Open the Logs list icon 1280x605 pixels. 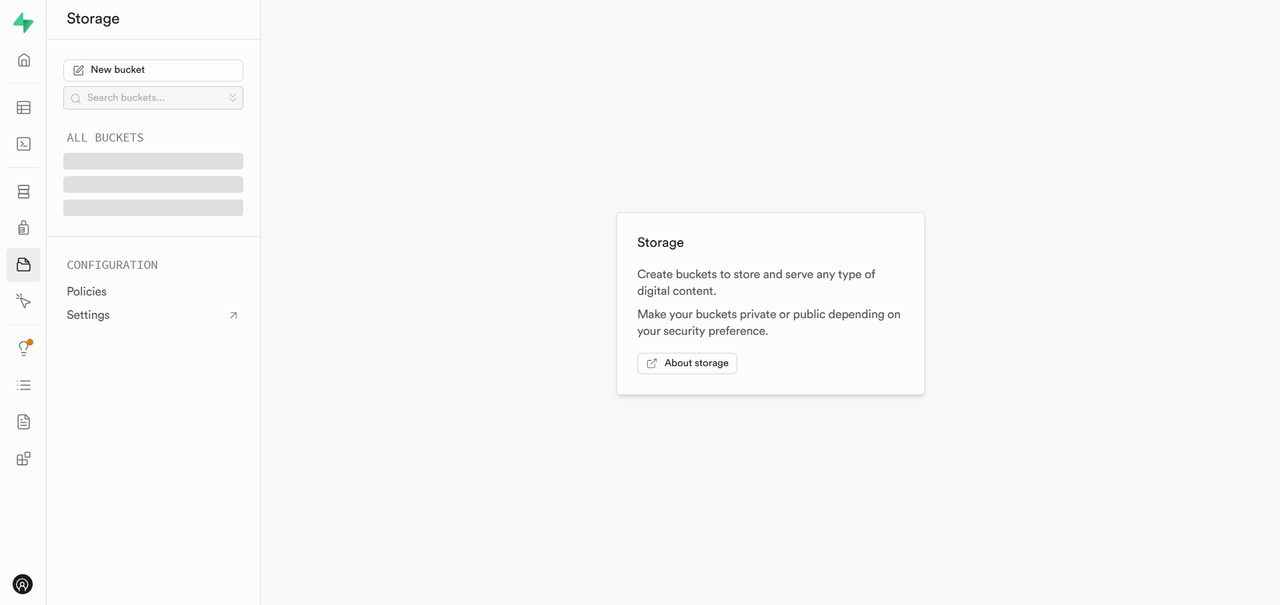click(x=24, y=385)
